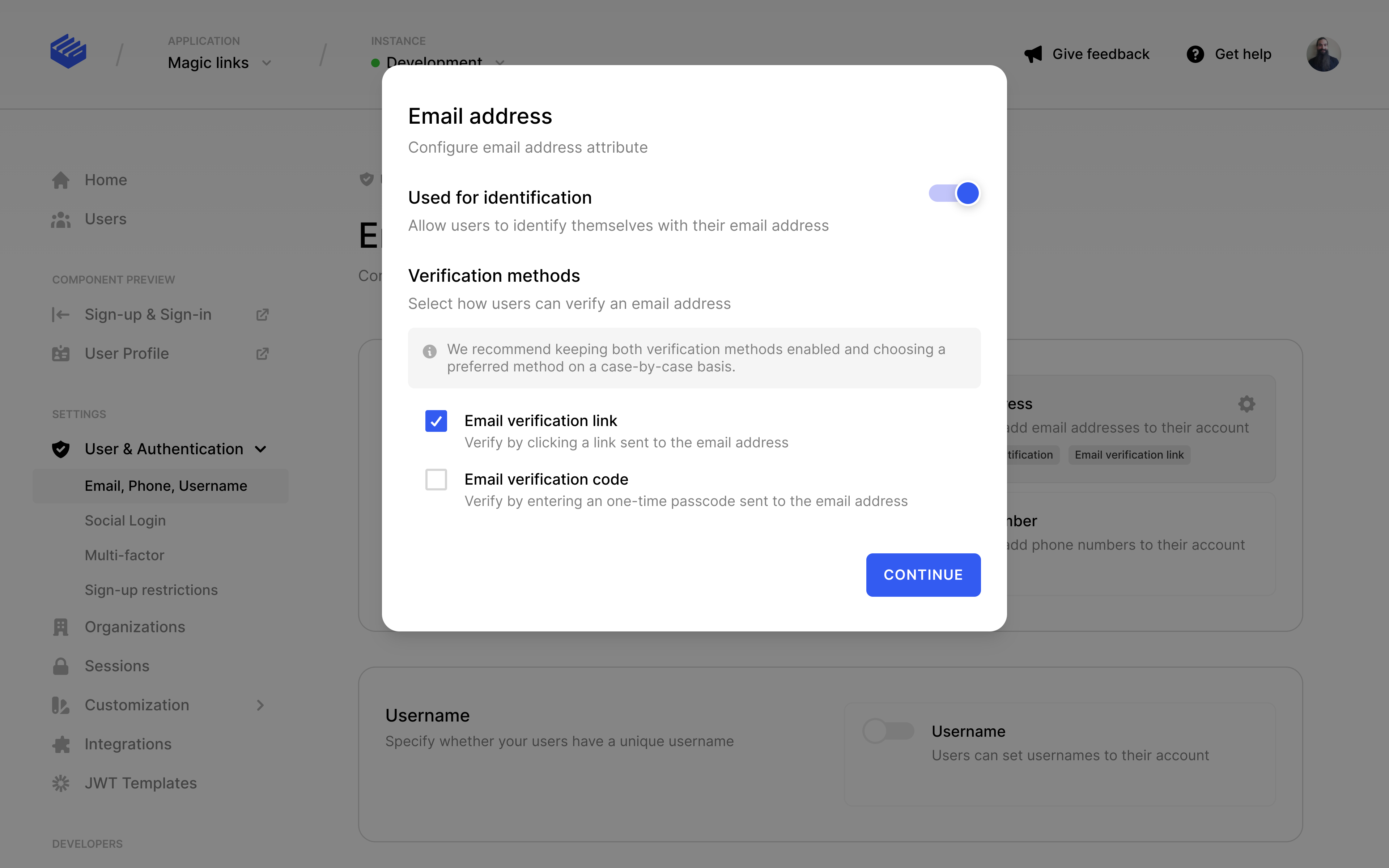Open User Profile external link icon
The width and height of the screenshot is (1389, 868).
pyautogui.click(x=262, y=354)
